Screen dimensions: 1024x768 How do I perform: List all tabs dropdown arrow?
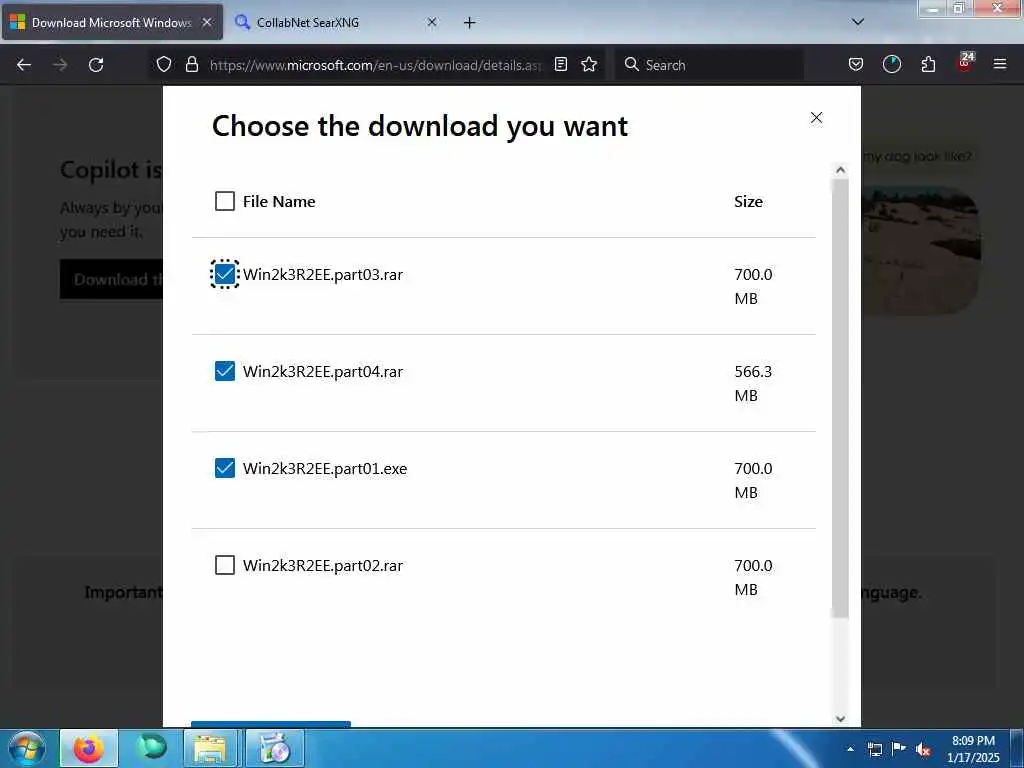point(858,22)
